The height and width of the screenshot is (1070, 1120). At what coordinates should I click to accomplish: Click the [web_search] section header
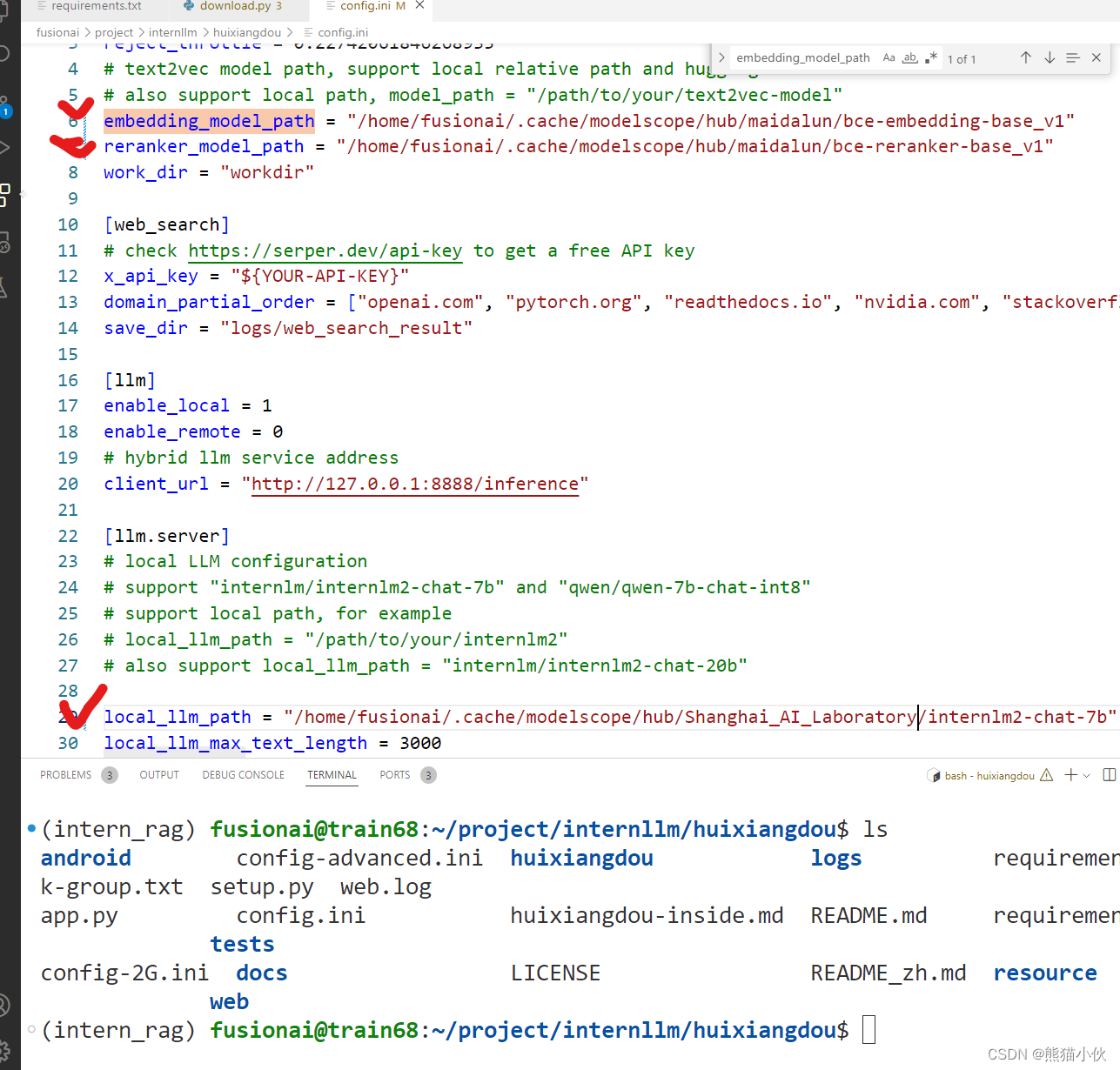click(x=166, y=224)
